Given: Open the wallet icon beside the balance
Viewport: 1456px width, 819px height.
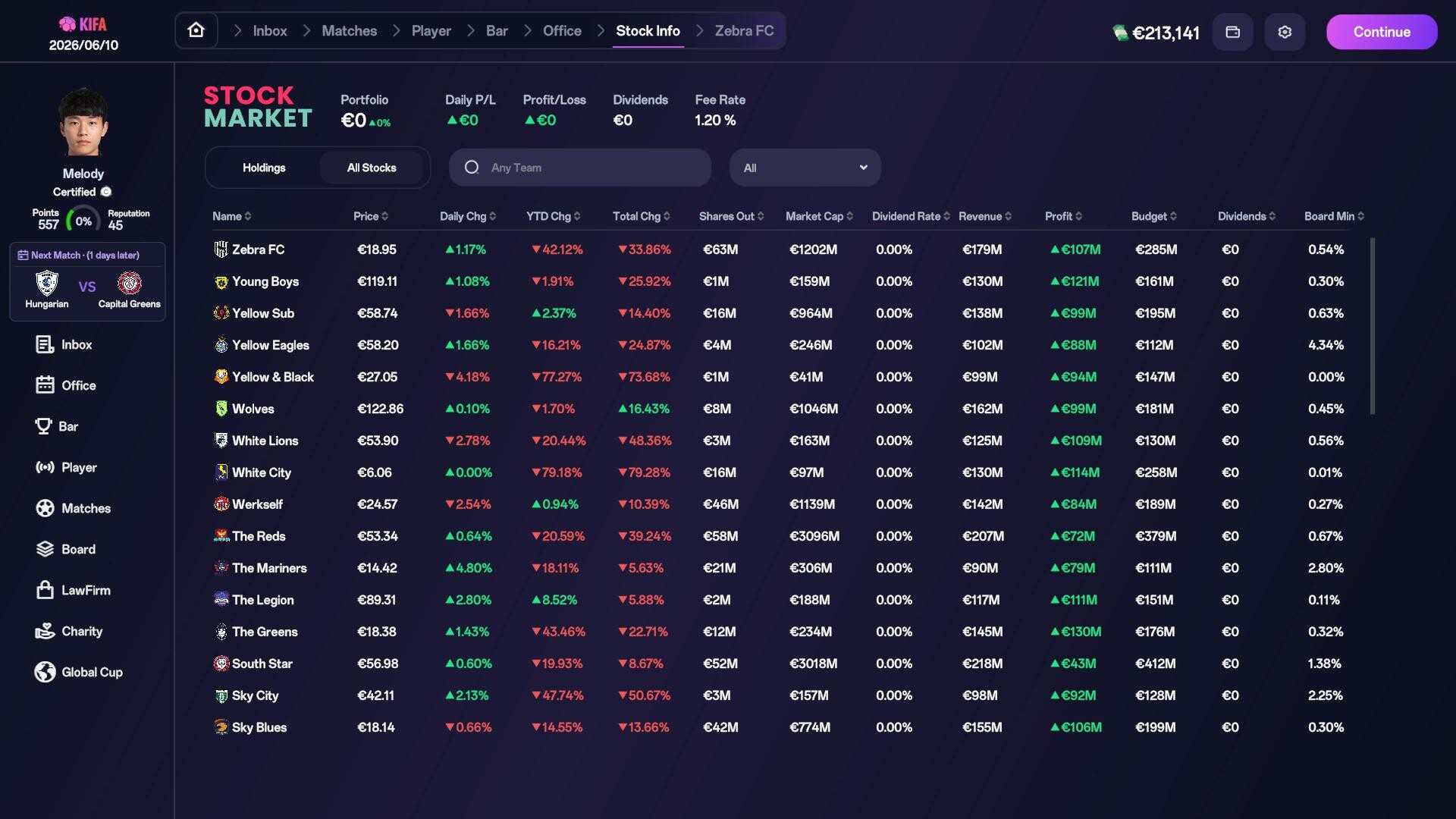Looking at the screenshot, I should tap(1232, 32).
